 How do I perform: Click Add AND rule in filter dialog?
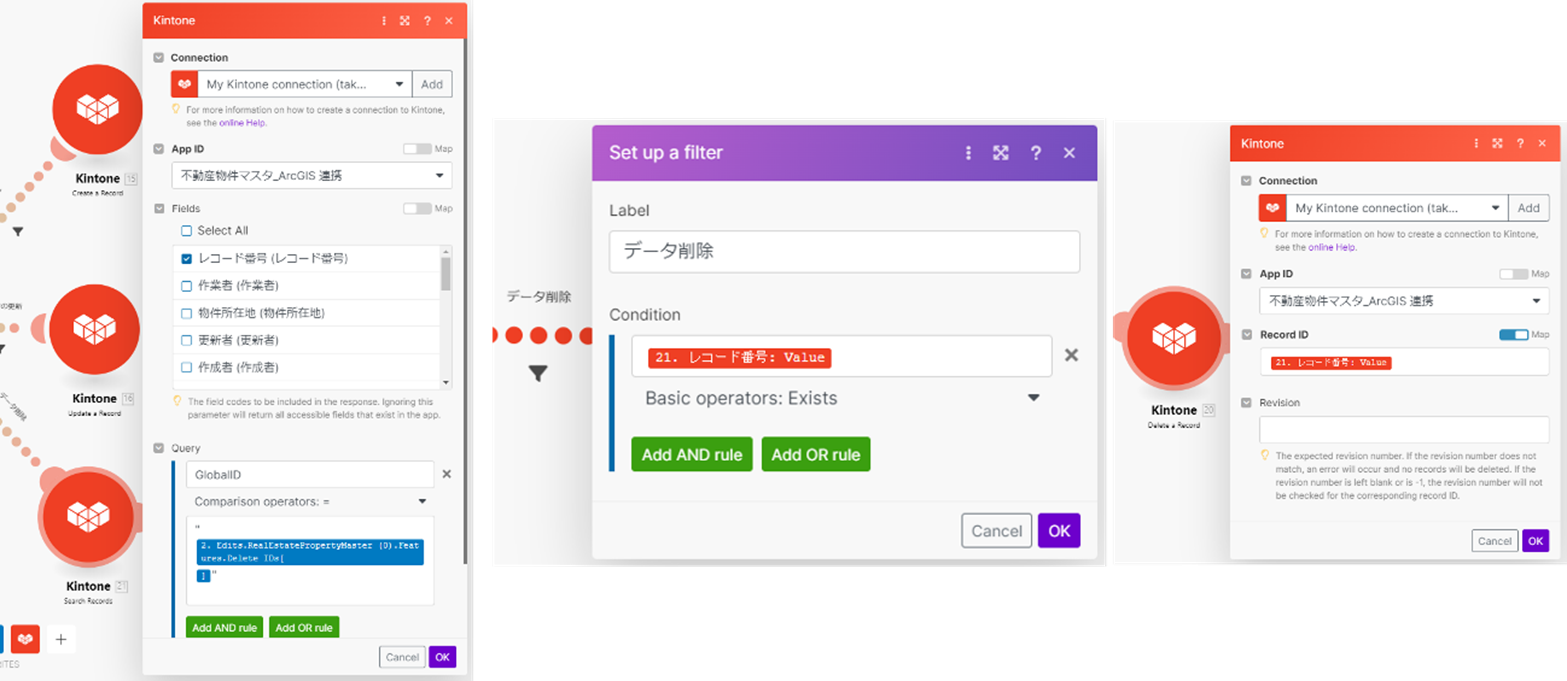click(692, 454)
